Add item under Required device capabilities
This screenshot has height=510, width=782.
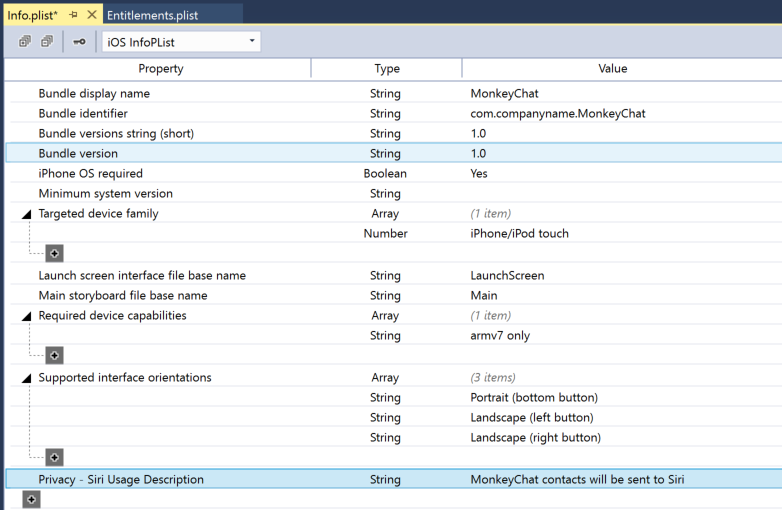click(x=55, y=355)
